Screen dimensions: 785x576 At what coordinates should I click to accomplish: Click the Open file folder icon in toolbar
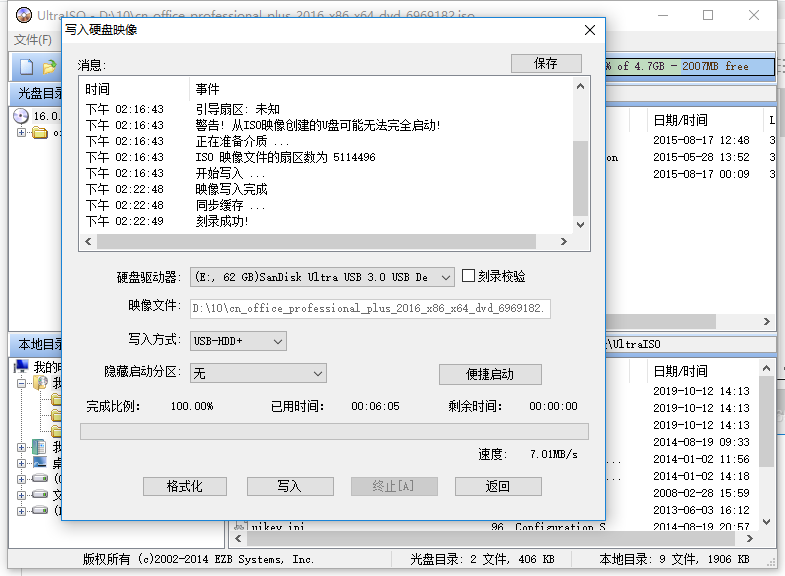click(x=50, y=67)
